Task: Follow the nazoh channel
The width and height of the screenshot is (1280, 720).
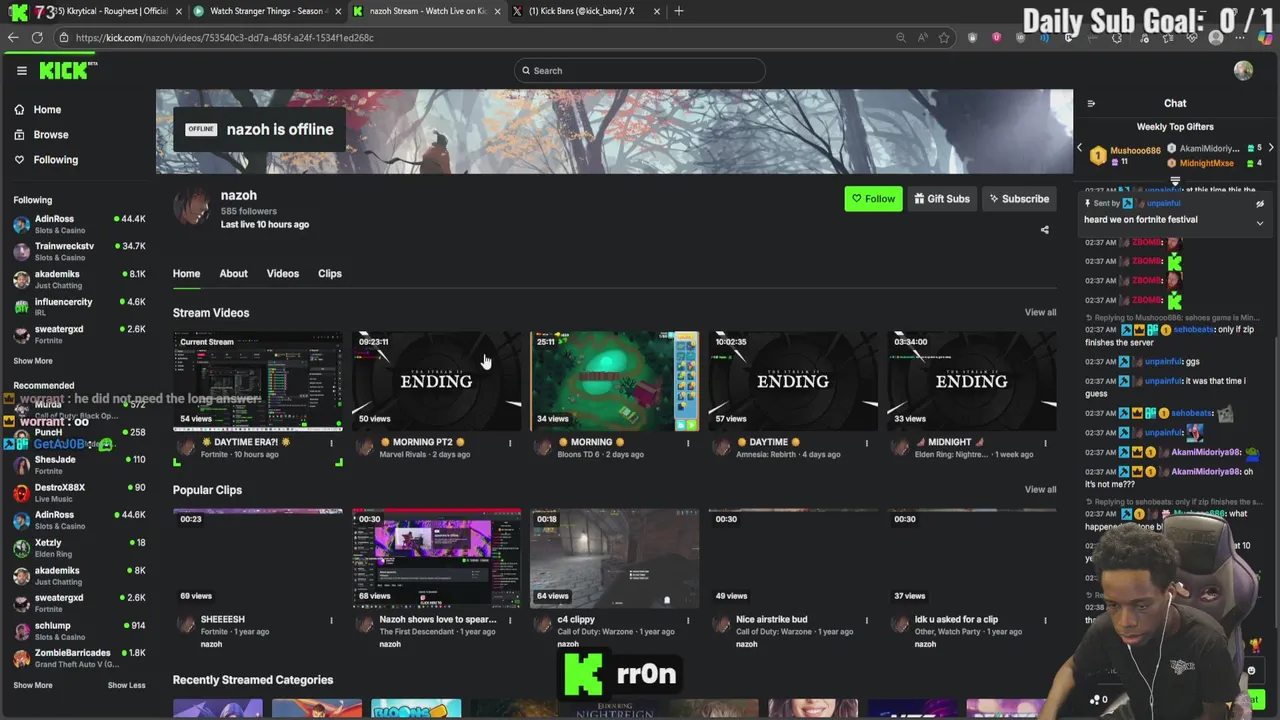Action: [x=873, y=199]
